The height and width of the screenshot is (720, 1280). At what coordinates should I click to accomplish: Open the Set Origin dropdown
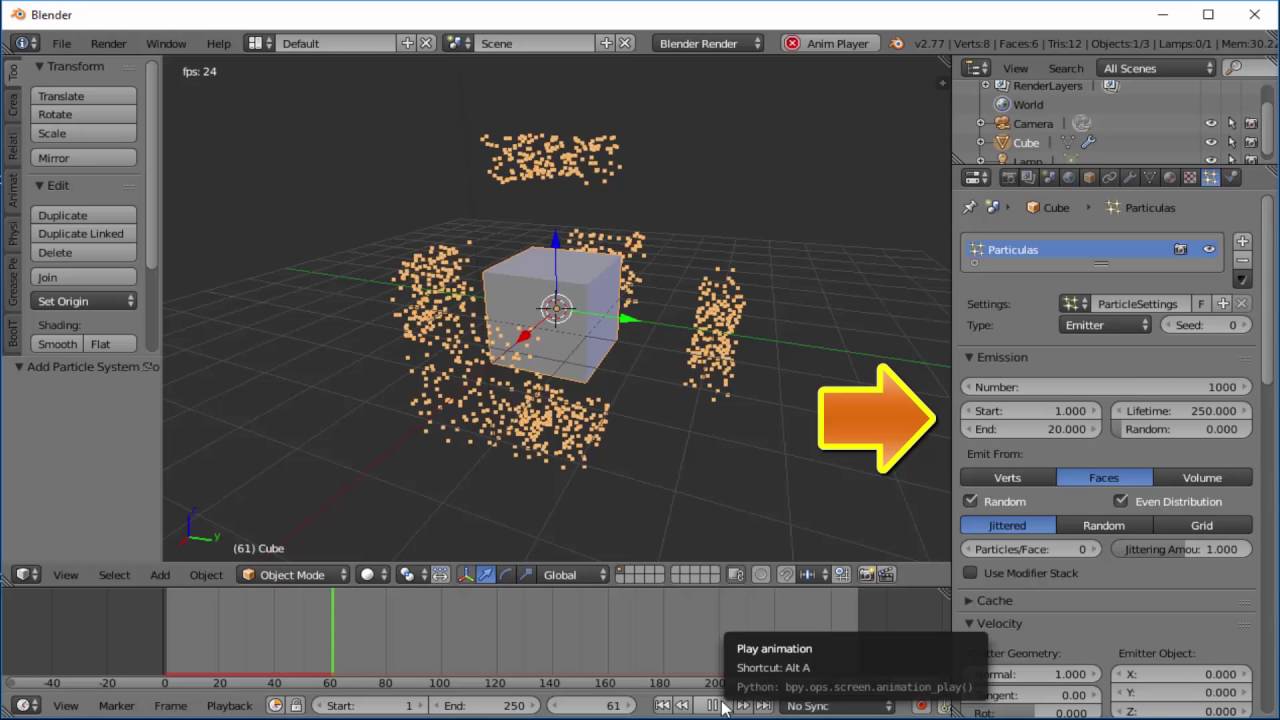tap(84, 301)
